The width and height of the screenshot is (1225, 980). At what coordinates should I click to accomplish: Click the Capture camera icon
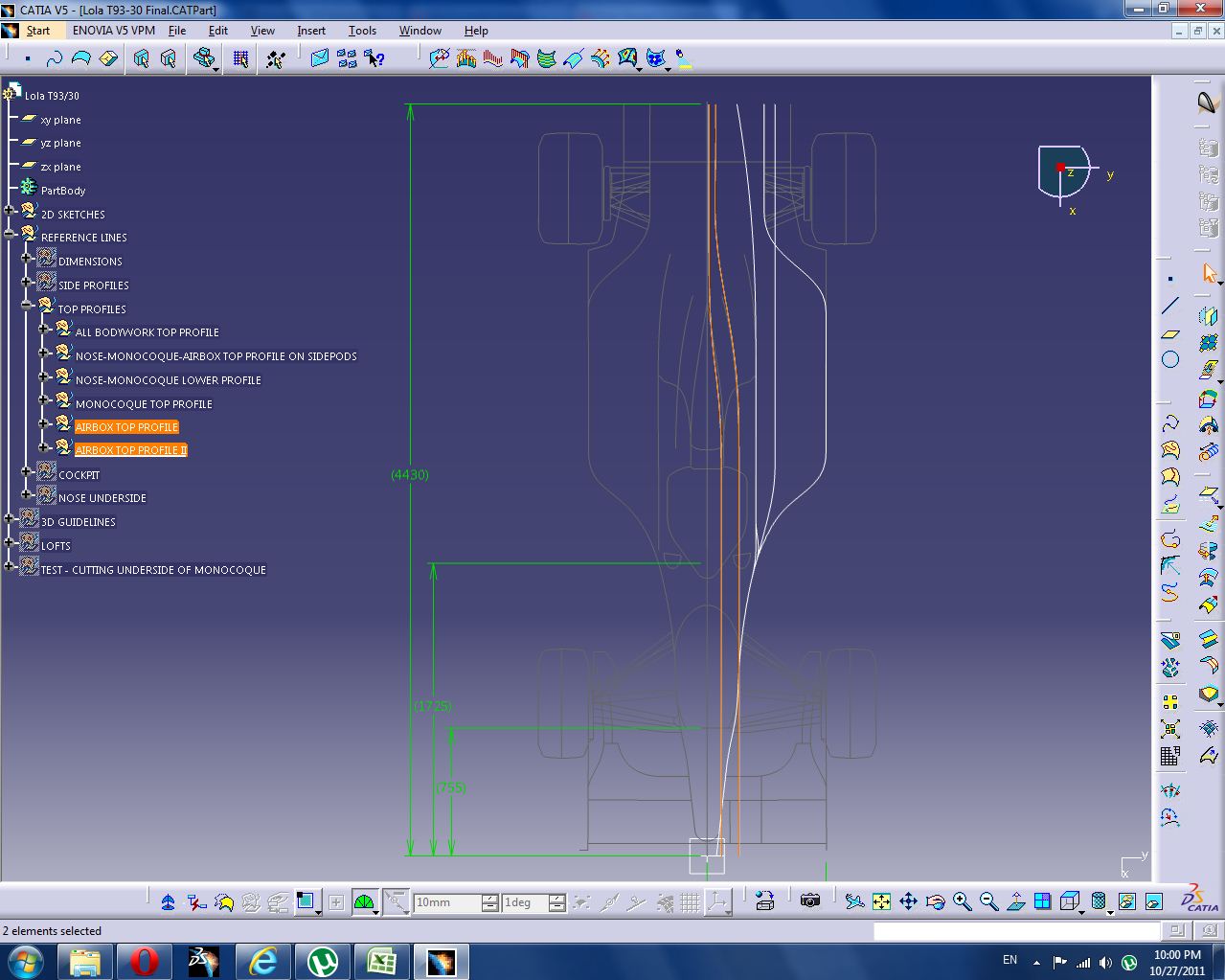pyautogui.click(x=809, y=901)
